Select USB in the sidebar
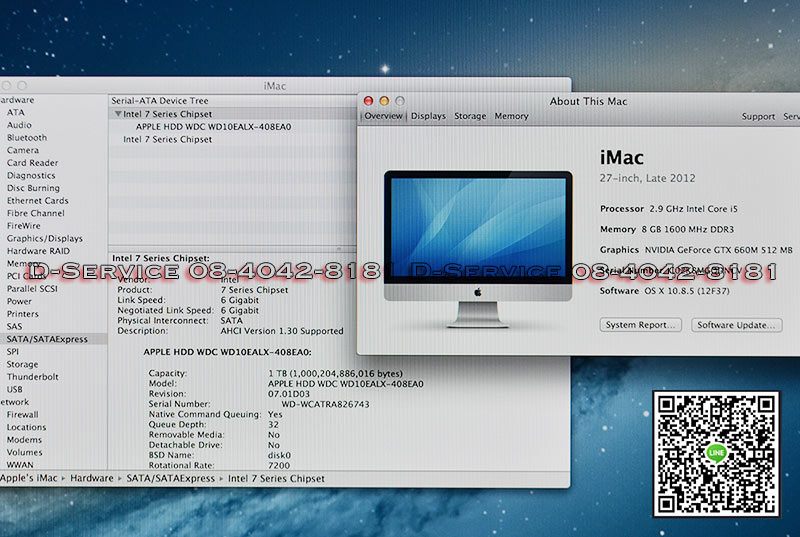 14,389
